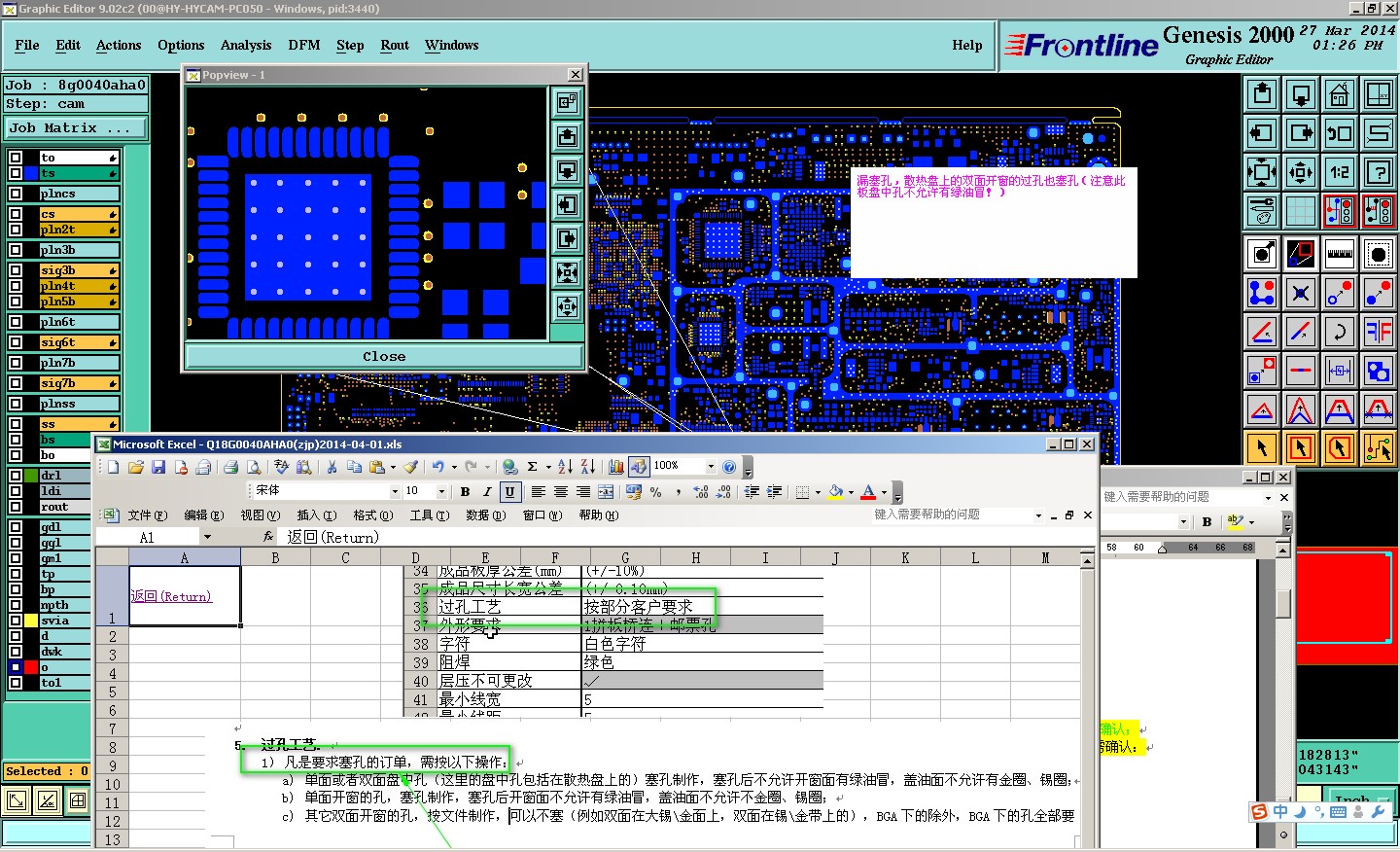The height and width of the screenshot is (852, 1400).
Task: Open the DFM menu in Graphic Editor
Action: tap(304, 45)
